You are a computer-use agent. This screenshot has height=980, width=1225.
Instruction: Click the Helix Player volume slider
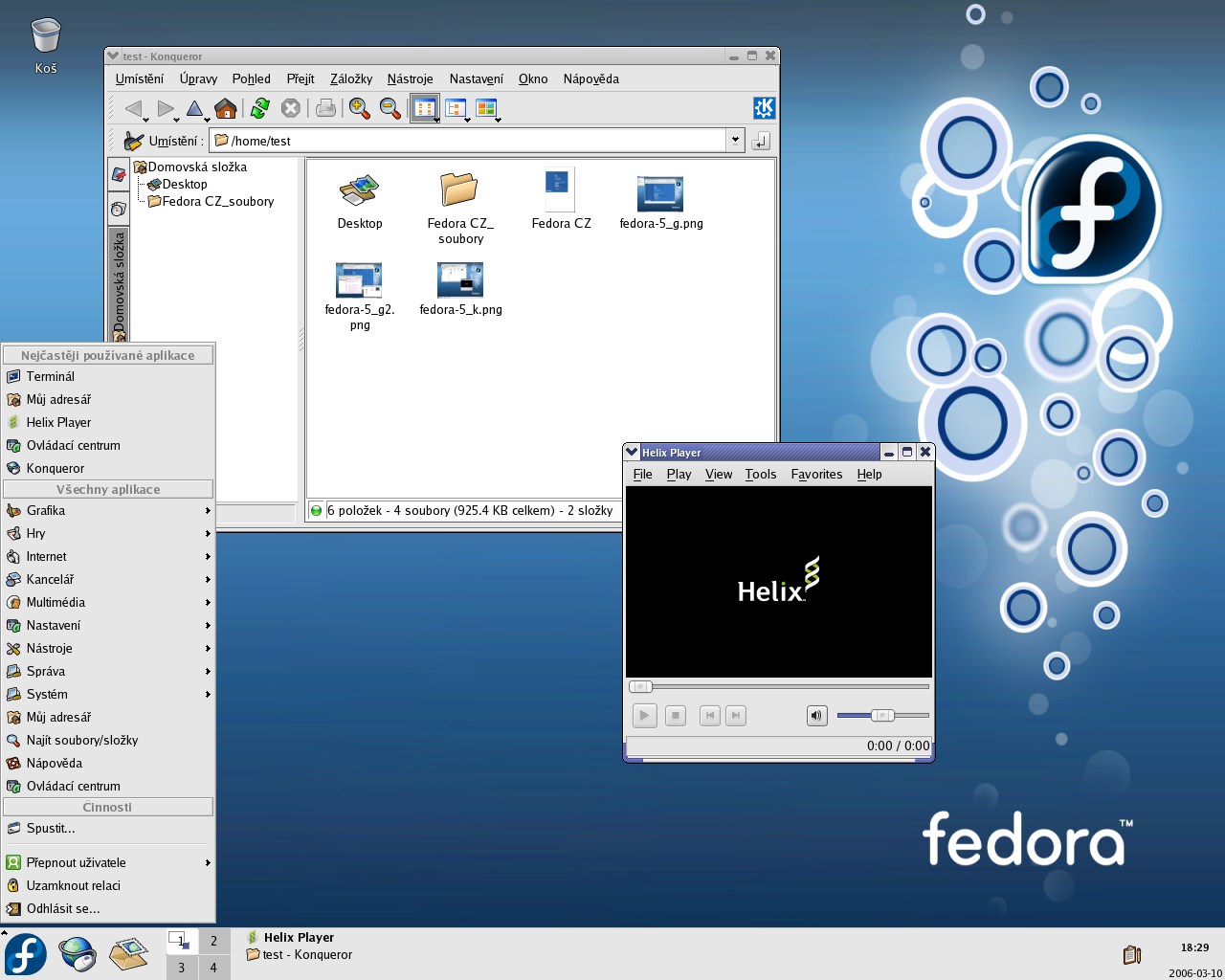(882, 715)
